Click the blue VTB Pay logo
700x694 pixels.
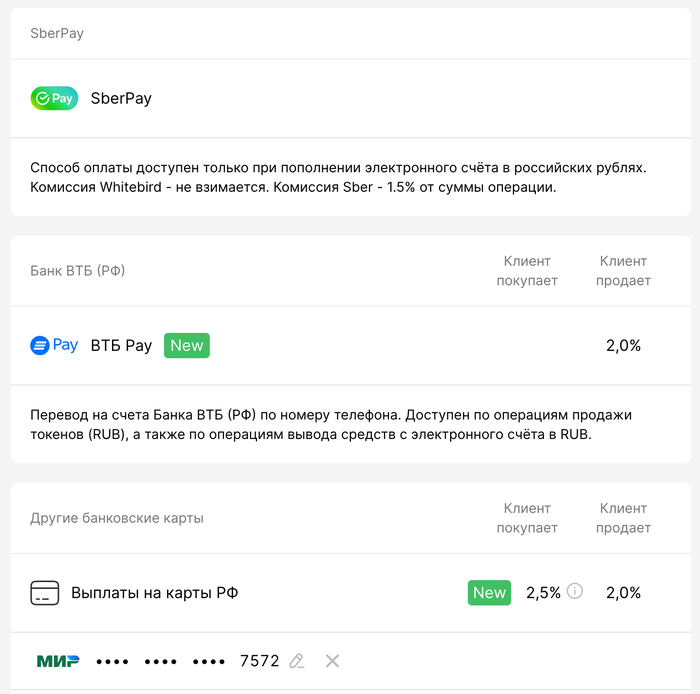click(x=54, y=345)
